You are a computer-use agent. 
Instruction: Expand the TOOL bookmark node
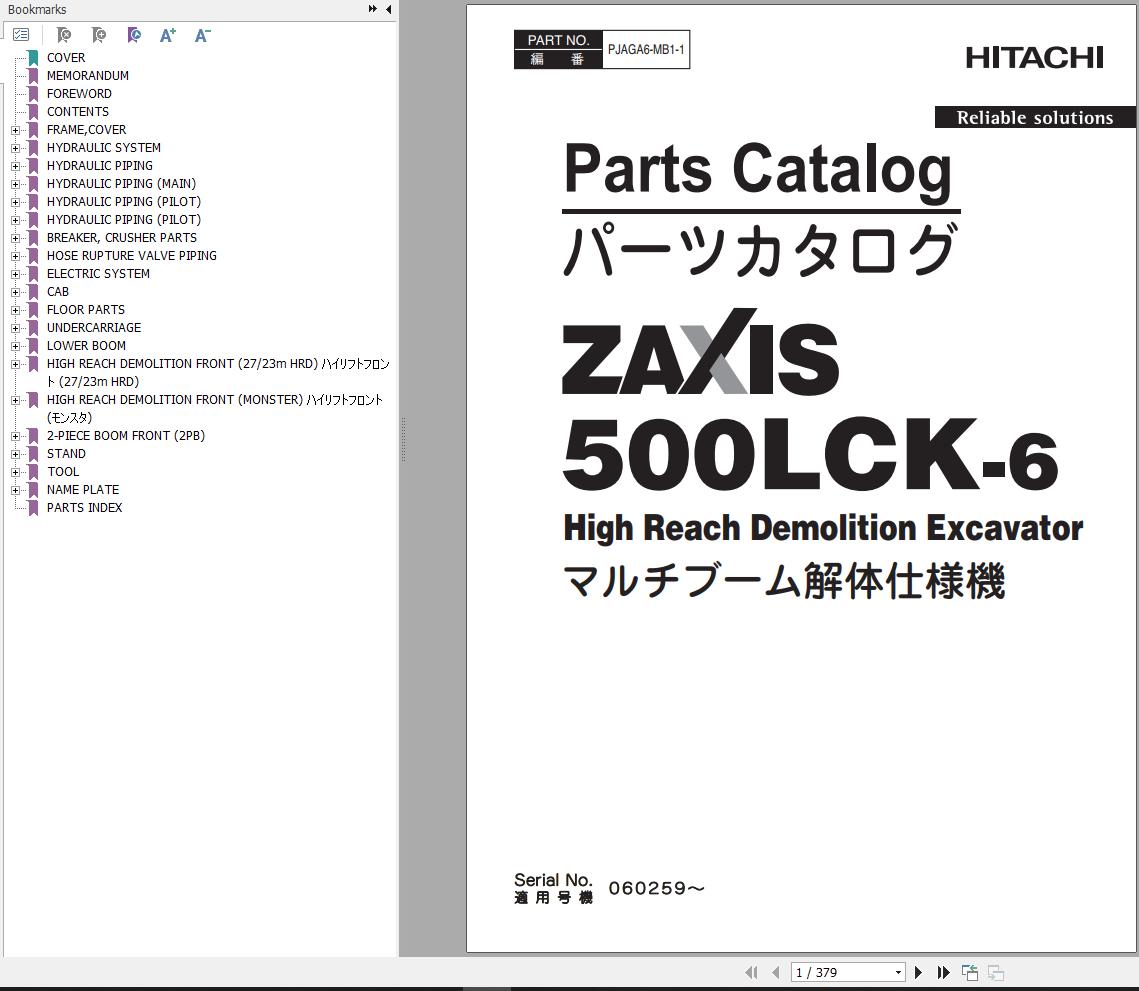point(15,472)
